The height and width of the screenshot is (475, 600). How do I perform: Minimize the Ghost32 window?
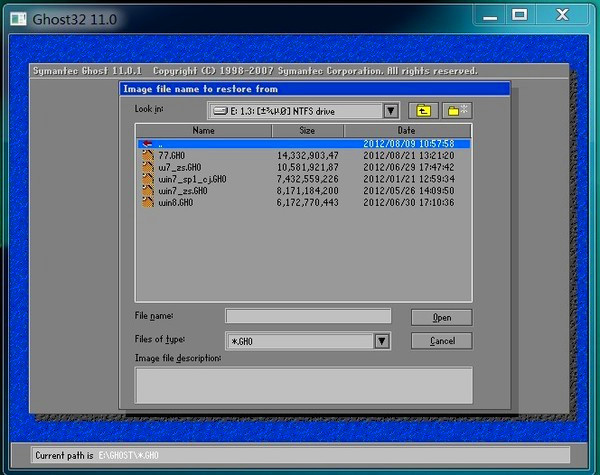[x=490, y=17]
